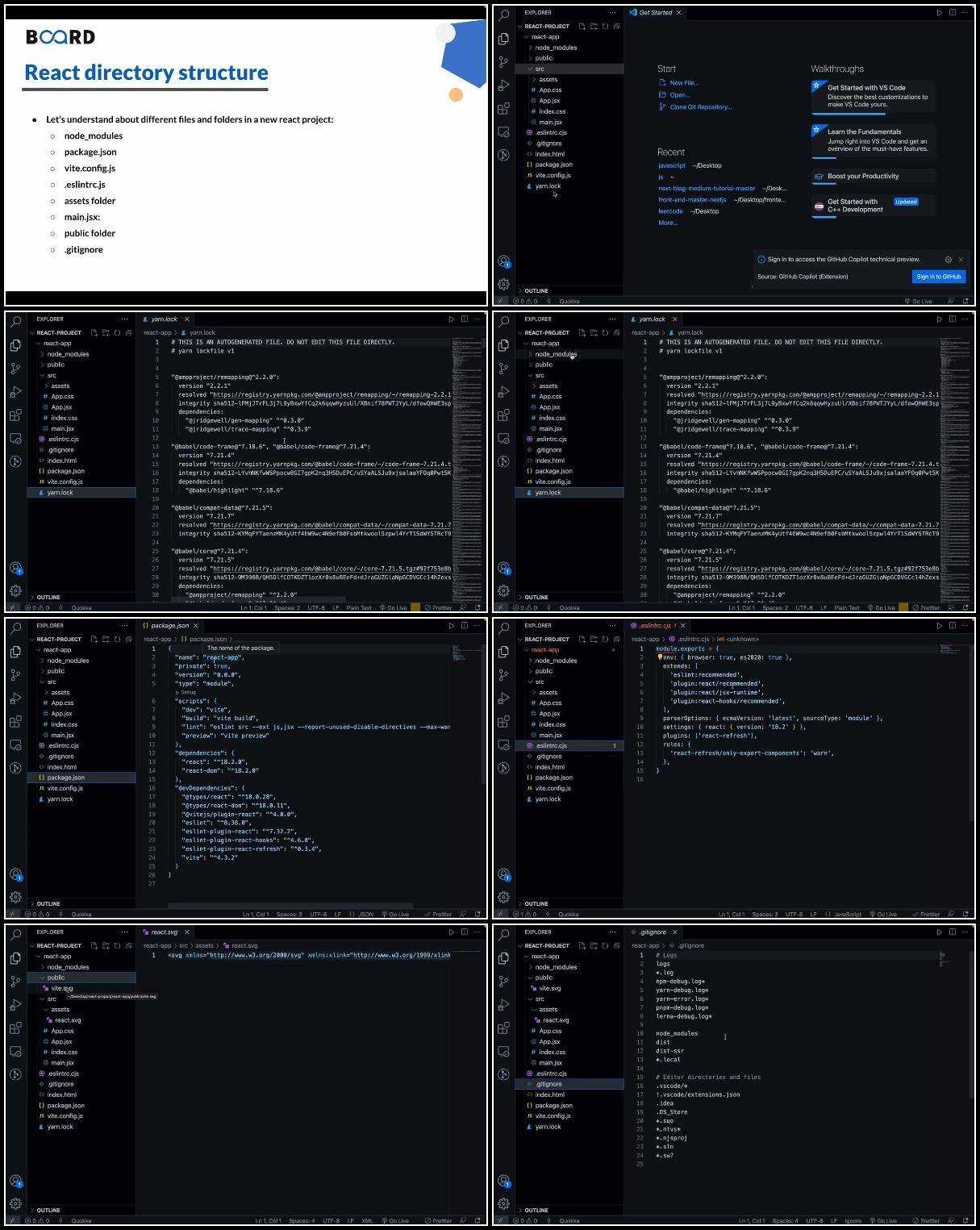Refresh the explorer in the Get Started window
The height and width of the screenshot is (1230, 980).
coord(605,27)
